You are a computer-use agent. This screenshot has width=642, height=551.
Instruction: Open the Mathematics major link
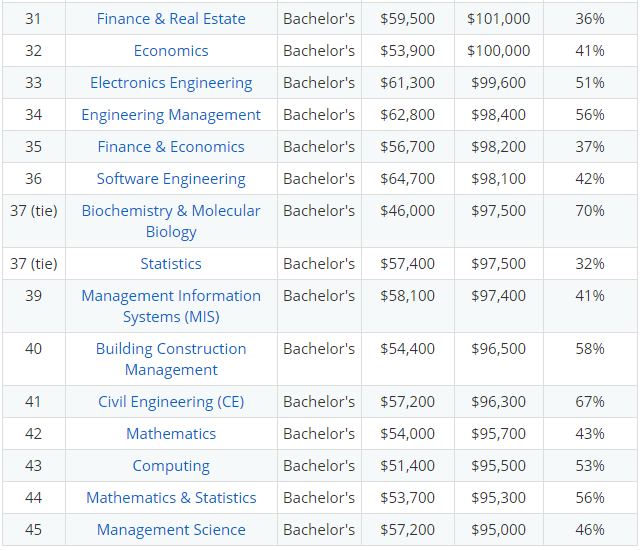coord(171,434)
